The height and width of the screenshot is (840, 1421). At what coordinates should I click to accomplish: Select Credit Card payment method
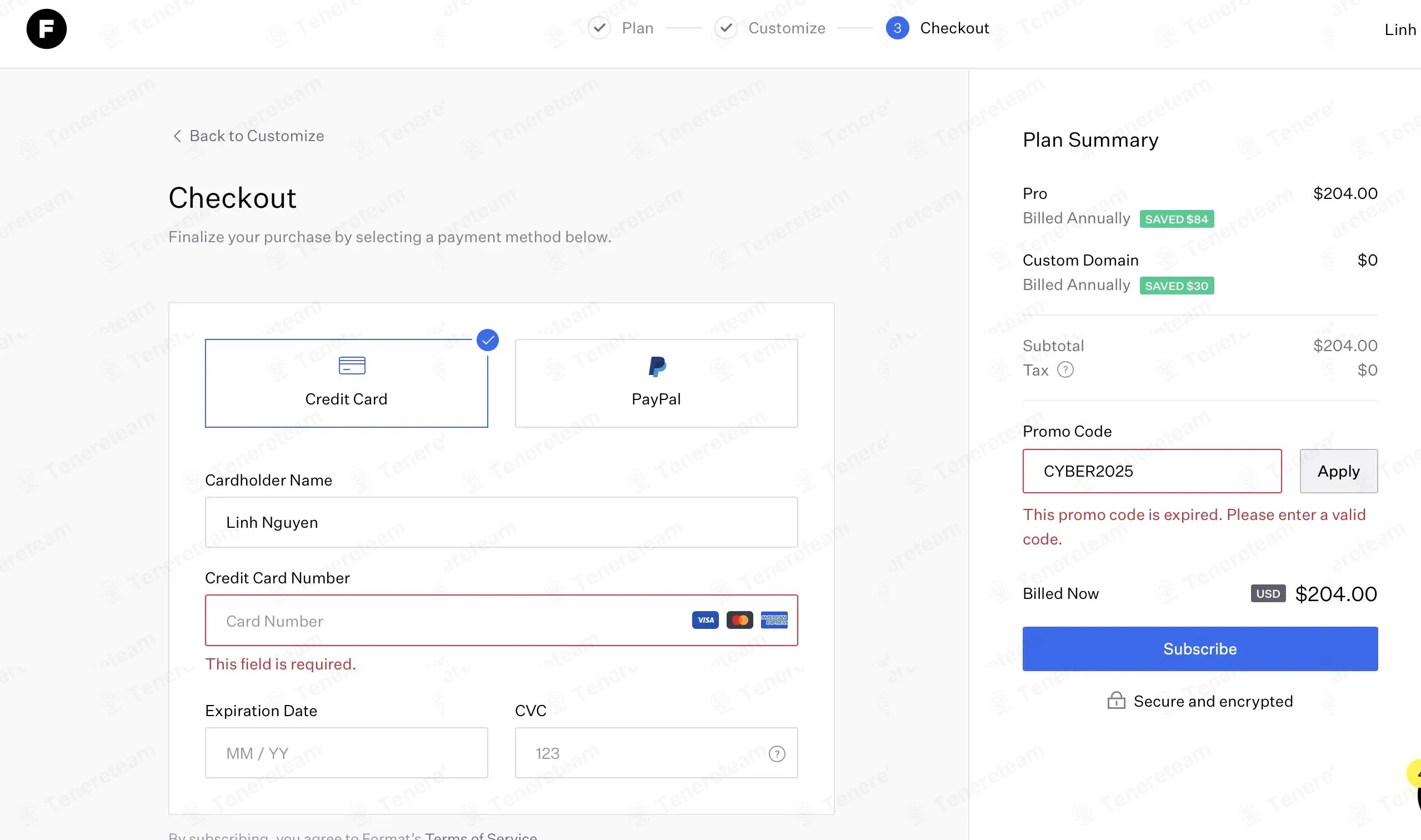coord(346,383)
